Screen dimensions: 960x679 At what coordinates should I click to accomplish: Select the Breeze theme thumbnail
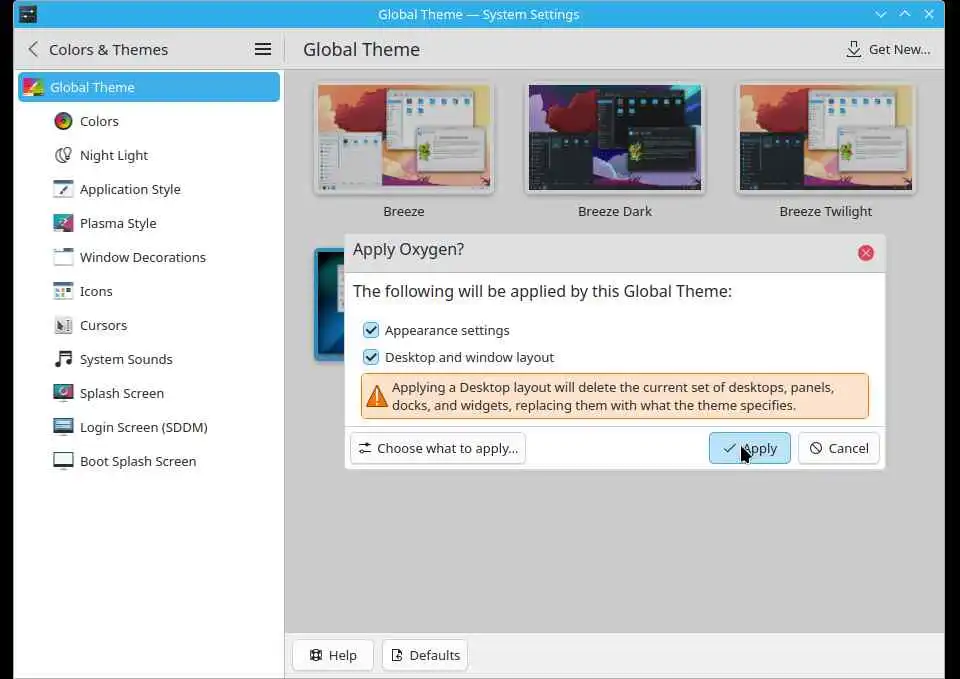click(404, 138)
